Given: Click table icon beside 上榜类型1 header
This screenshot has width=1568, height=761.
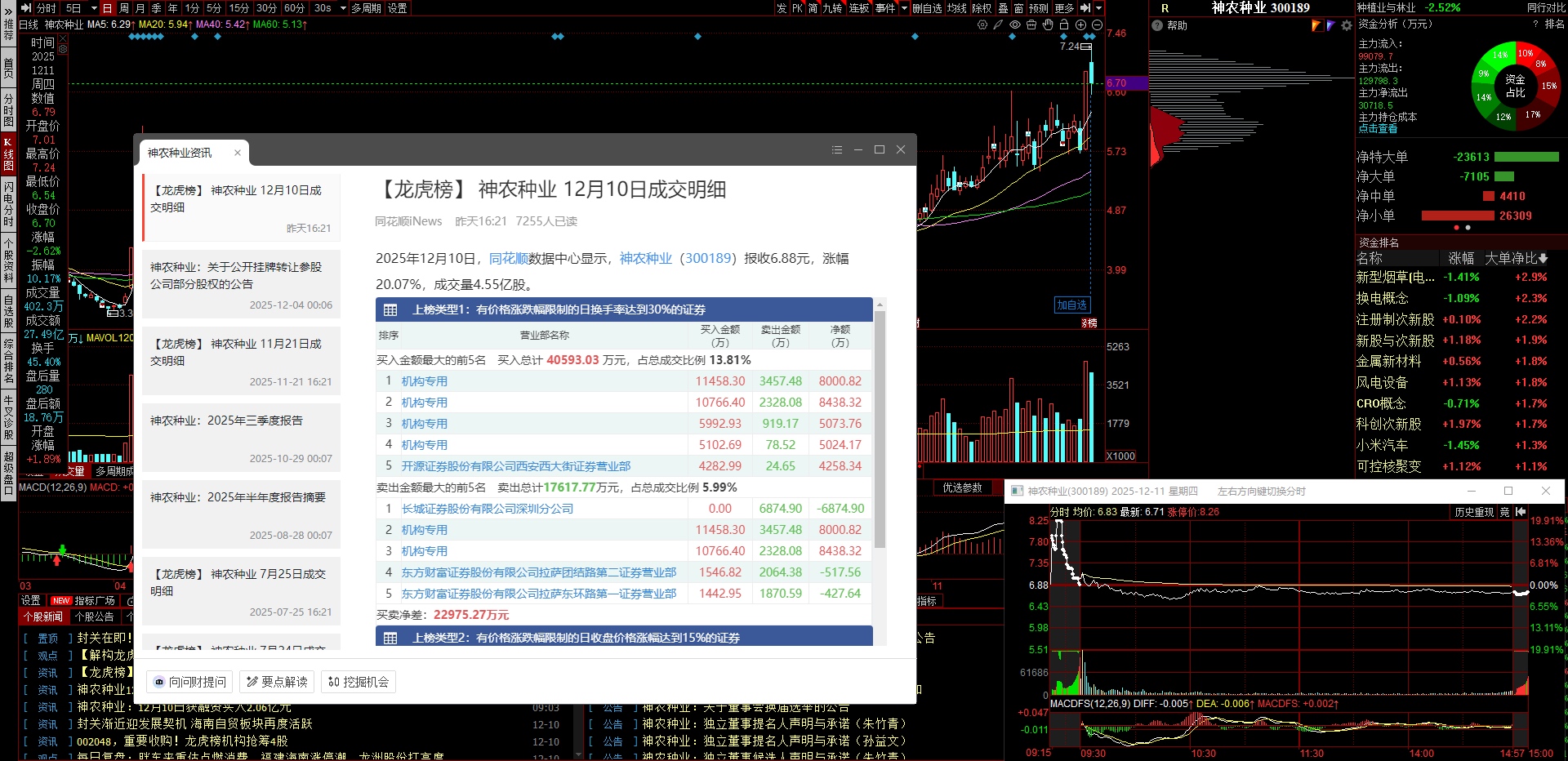Looking at the screenshot, I should pos(390,309).
